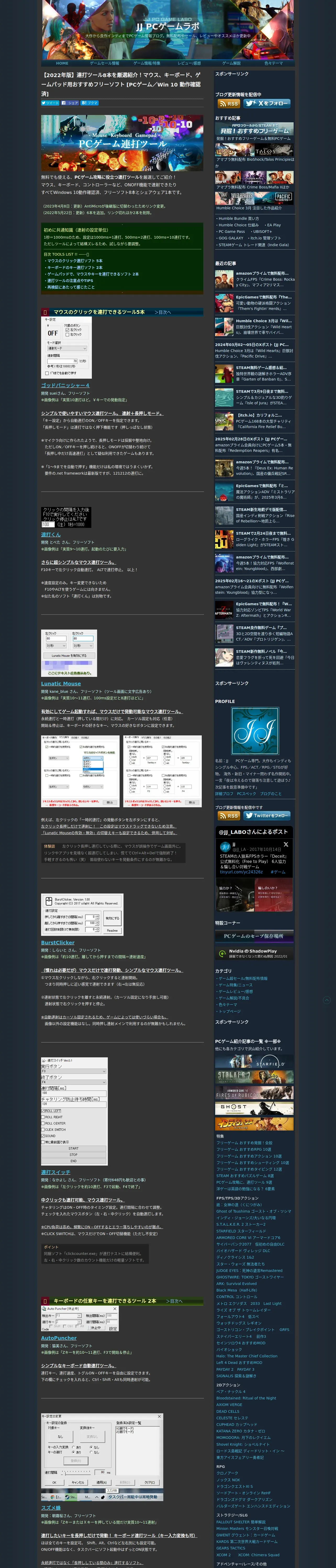Open the top orange RSS feed button
Screen dimensions: 336x1568
point(229,103)
